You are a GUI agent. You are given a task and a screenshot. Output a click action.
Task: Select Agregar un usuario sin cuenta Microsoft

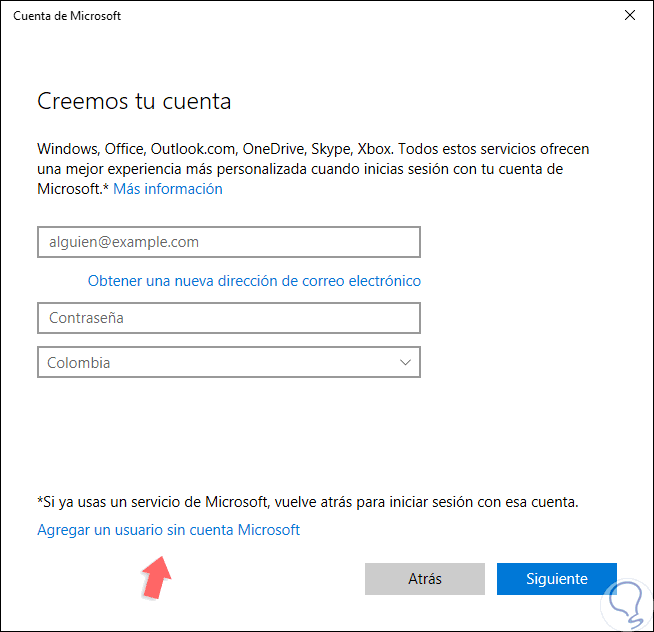tap(168, 530)
